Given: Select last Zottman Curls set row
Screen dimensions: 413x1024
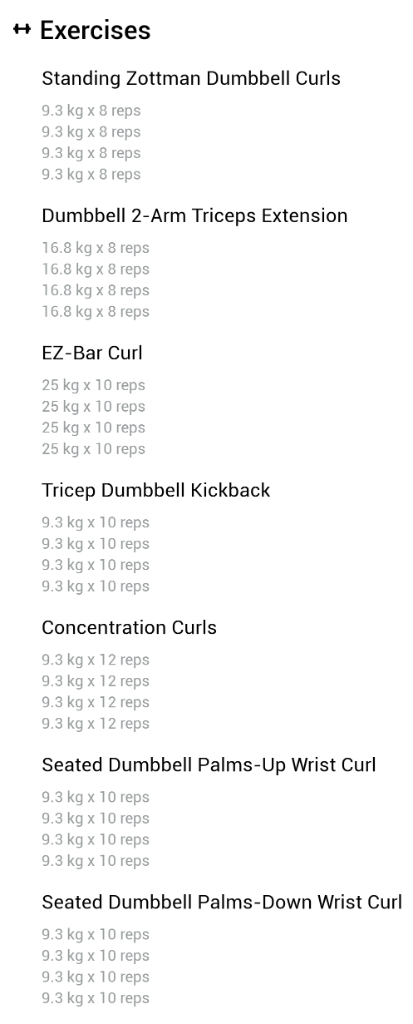Looking at the screenshot, I should (91, 174).
